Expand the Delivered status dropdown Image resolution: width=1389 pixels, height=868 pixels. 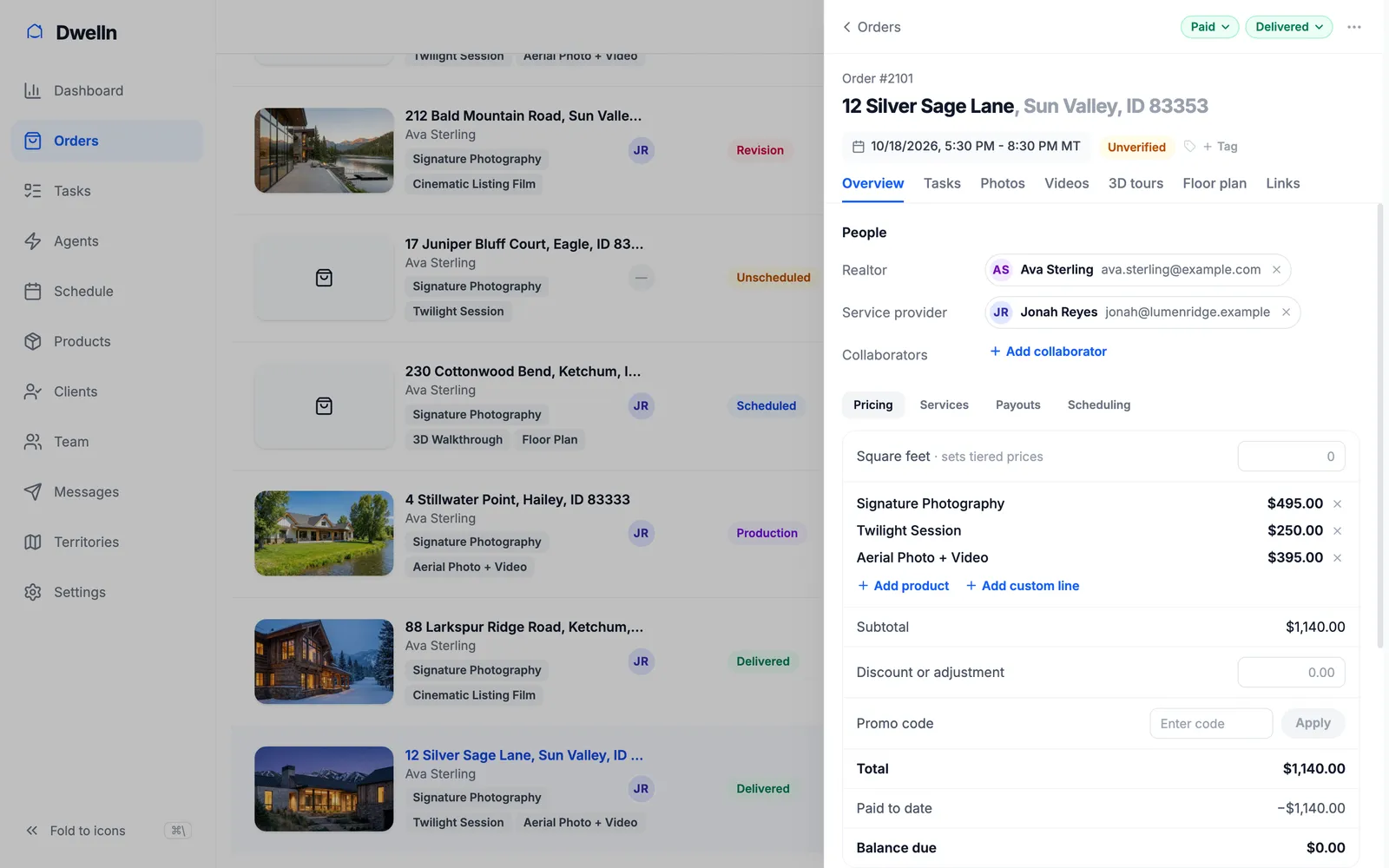point(1288,27)
